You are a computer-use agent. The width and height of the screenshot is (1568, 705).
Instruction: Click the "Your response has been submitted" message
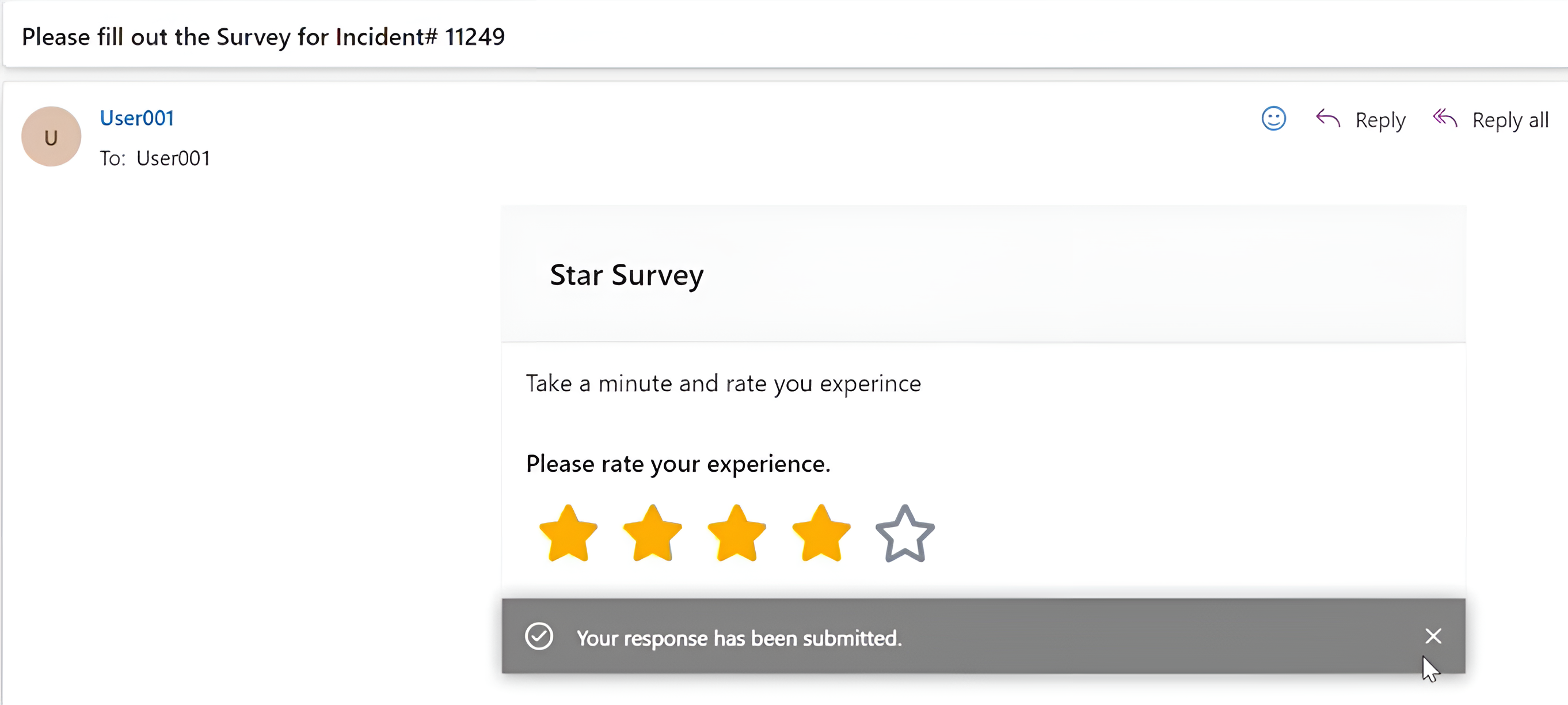click(739, 638)
